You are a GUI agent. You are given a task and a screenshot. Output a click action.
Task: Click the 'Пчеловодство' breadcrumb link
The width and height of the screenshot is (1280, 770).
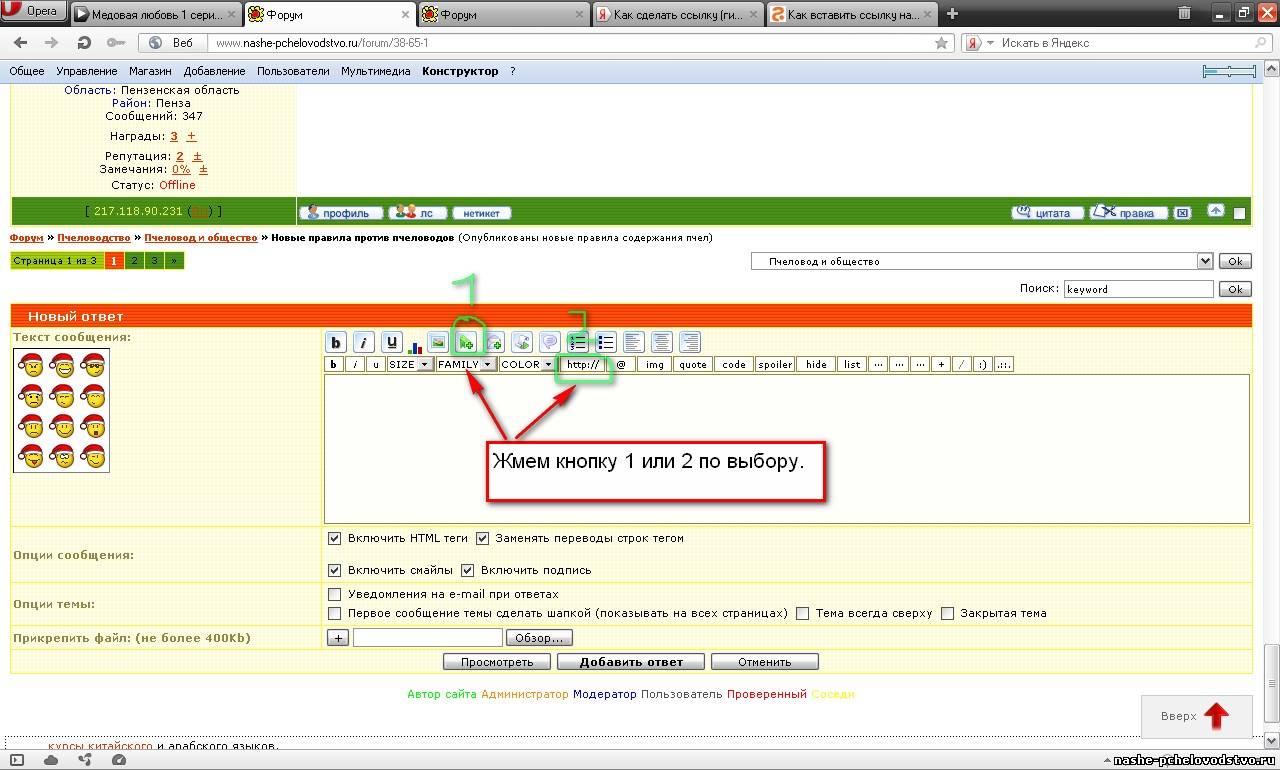pos(94,238)
